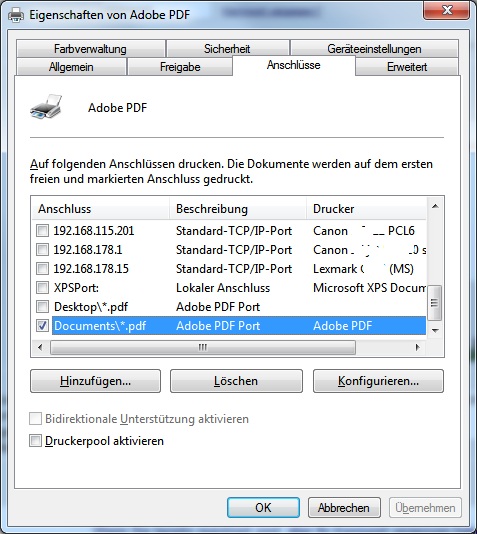This screenshot has width=477, height=534.
Task: Open the Erweitert tab
Action: pos(407,67)
